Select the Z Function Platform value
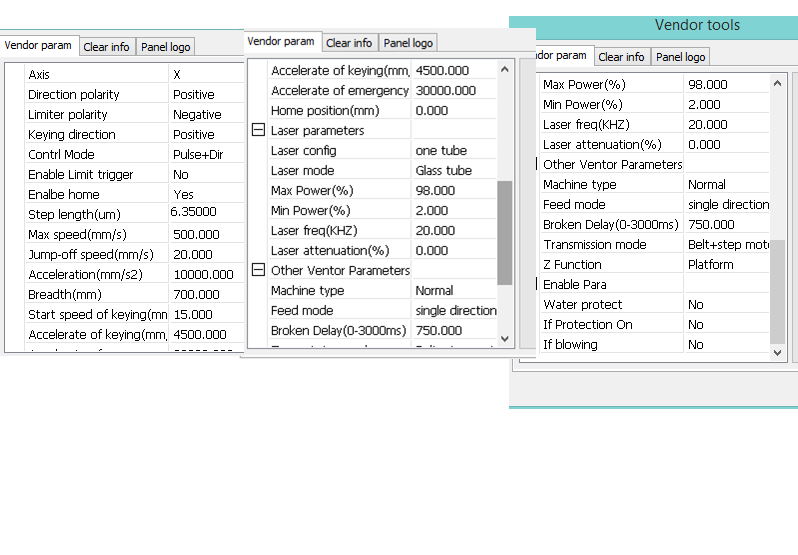This screenshot has width=798, height=555. (727, 265)
